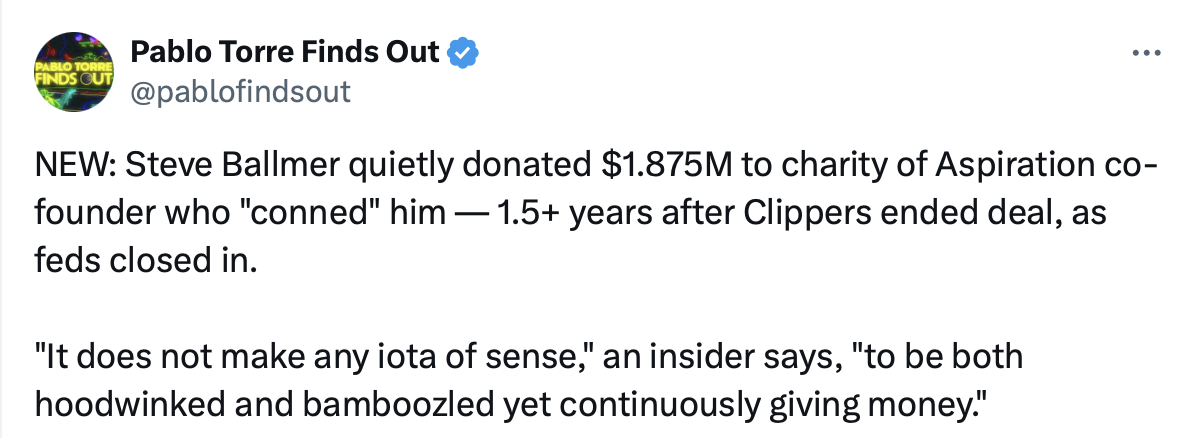Open the @pablofindsout handle link

(x=241, y=91)
